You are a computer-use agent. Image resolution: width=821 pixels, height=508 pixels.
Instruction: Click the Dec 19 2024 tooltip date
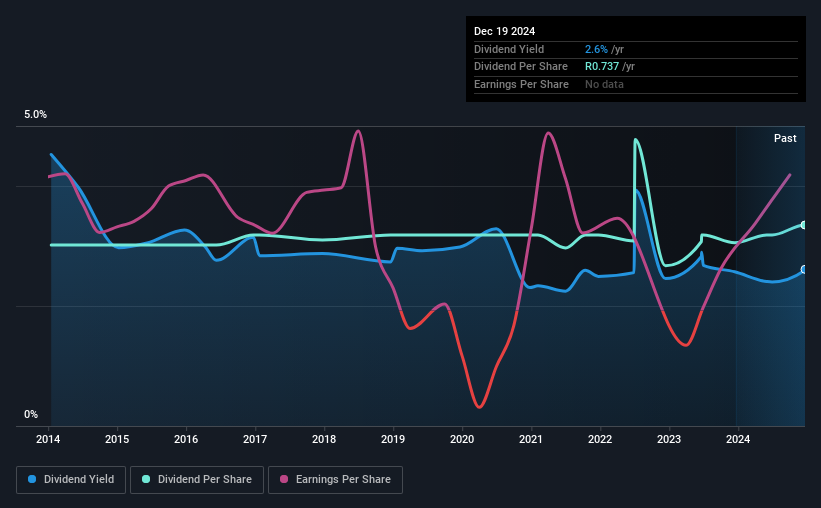[504, 31]
